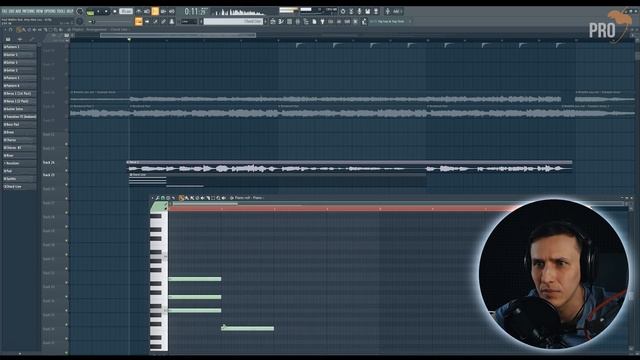
Task: Select Guitar Solo in the pattern list
Action: [x=19, y=109]
